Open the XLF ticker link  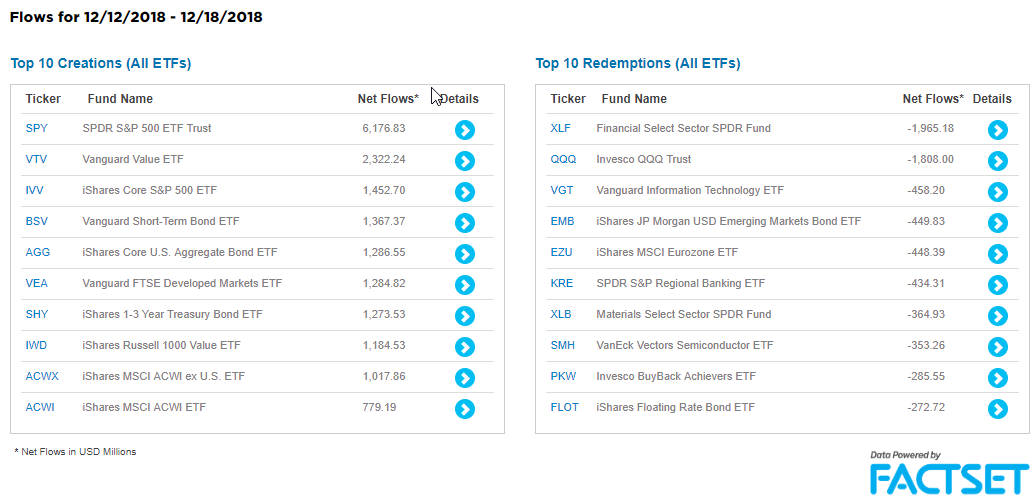click(560, 128)
